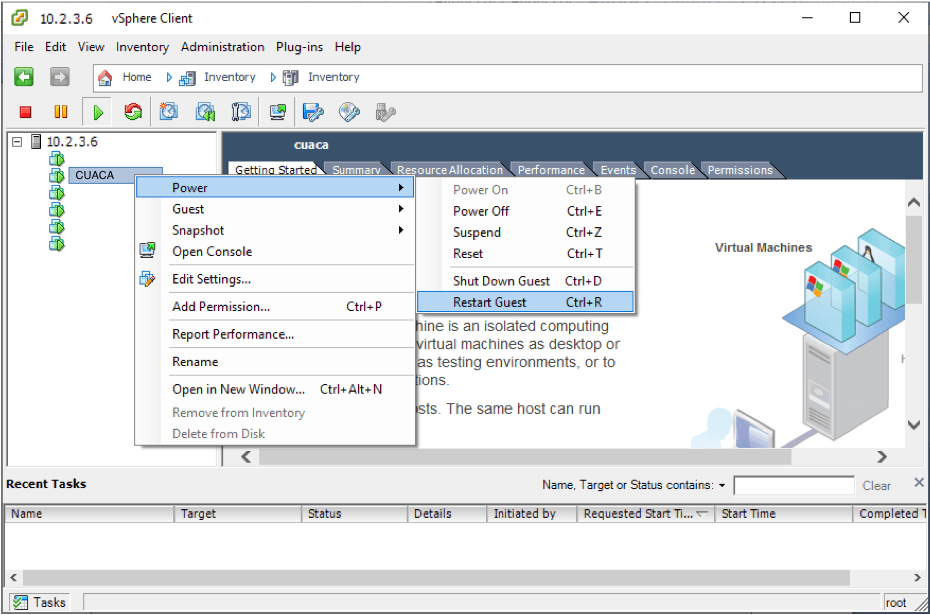Switch to the Console tab
930x615 pixels.
tap(673, 170)
